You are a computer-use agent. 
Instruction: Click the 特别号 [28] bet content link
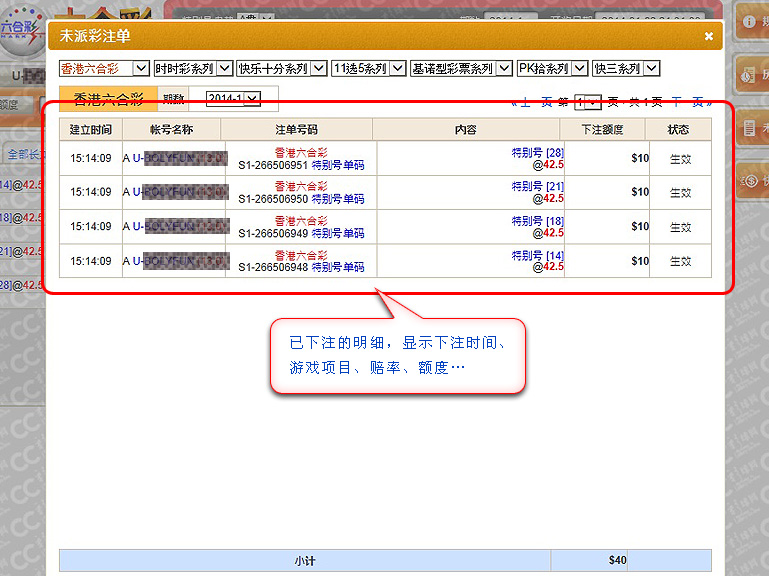[537, 153]
